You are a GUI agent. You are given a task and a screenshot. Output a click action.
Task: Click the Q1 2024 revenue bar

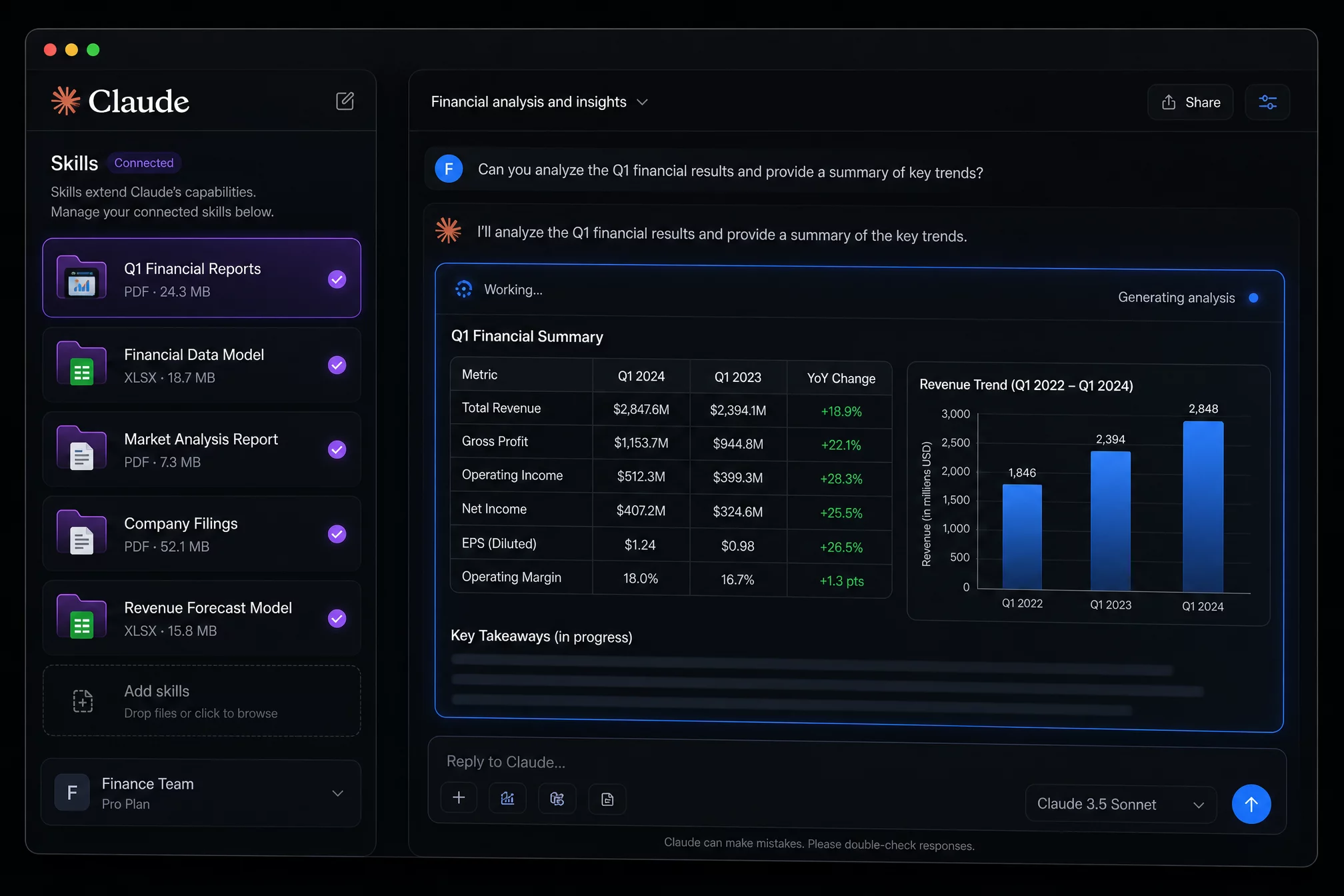[1203, 507]
